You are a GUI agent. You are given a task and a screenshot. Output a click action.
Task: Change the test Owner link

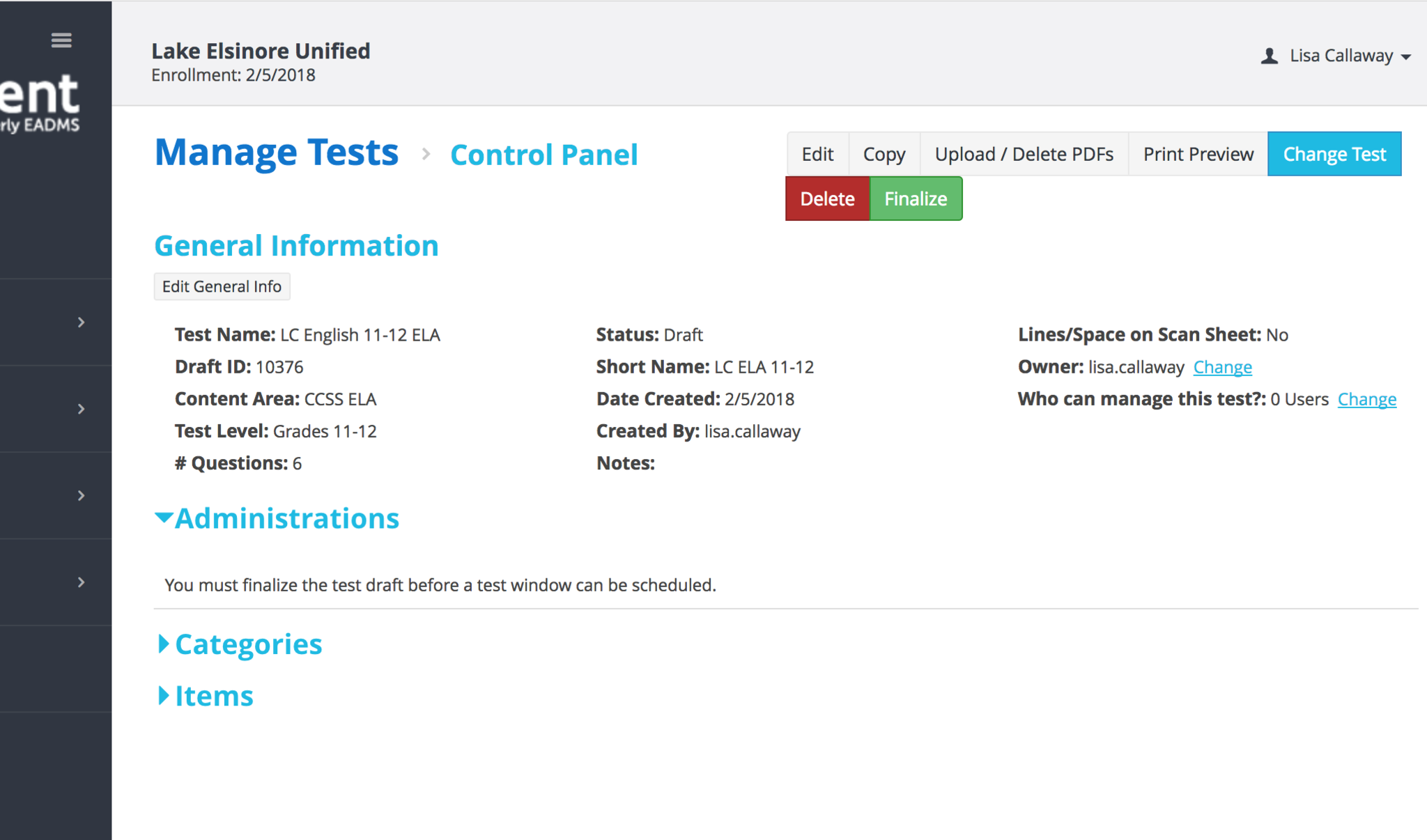[x=1222, y=367]
